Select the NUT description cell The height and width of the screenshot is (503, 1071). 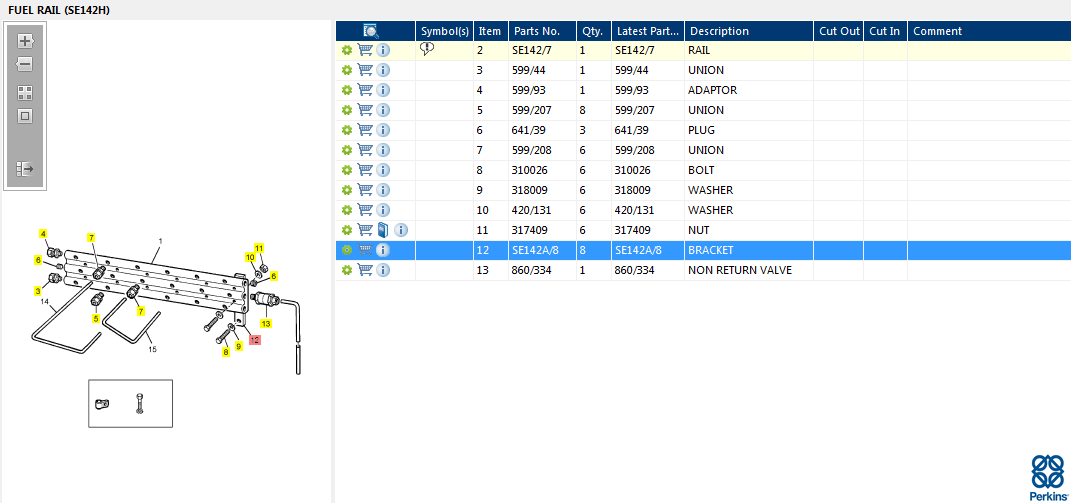749,230
